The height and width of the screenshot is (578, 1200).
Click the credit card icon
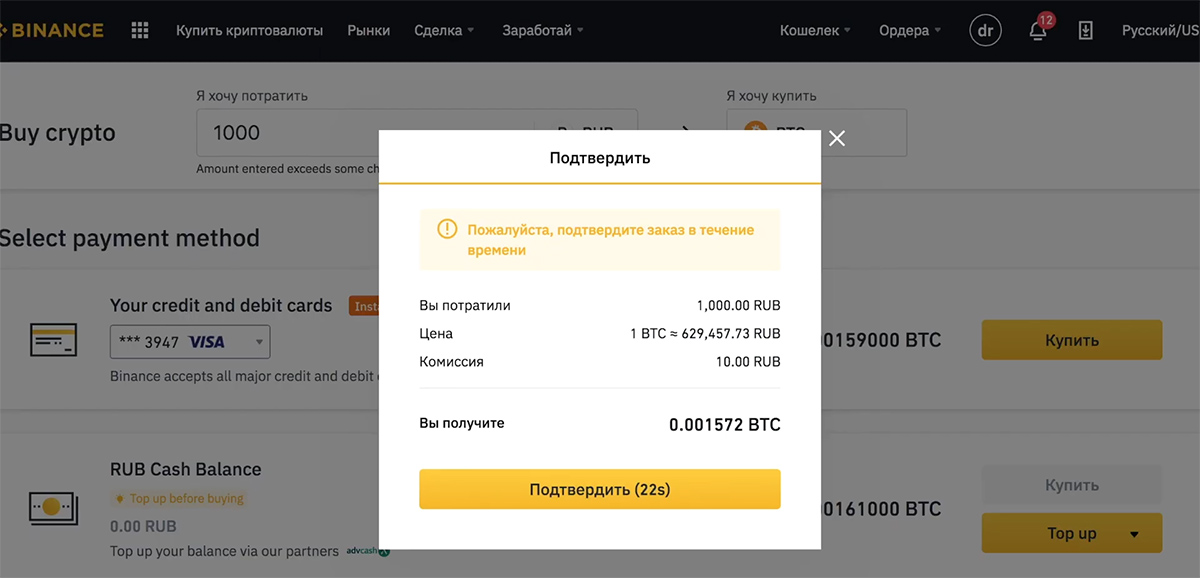(x=53, y=341)
